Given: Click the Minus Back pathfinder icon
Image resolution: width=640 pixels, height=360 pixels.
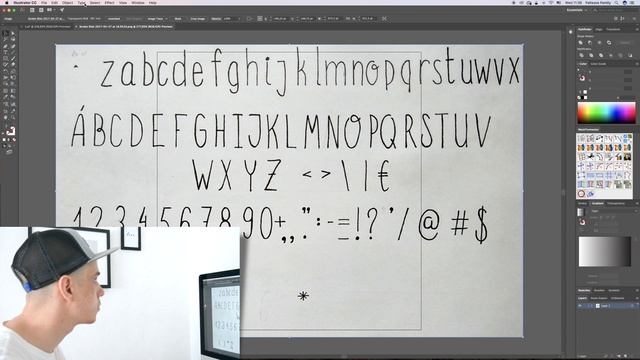Looking at the screenshot, I should click(x=630, y=55).
